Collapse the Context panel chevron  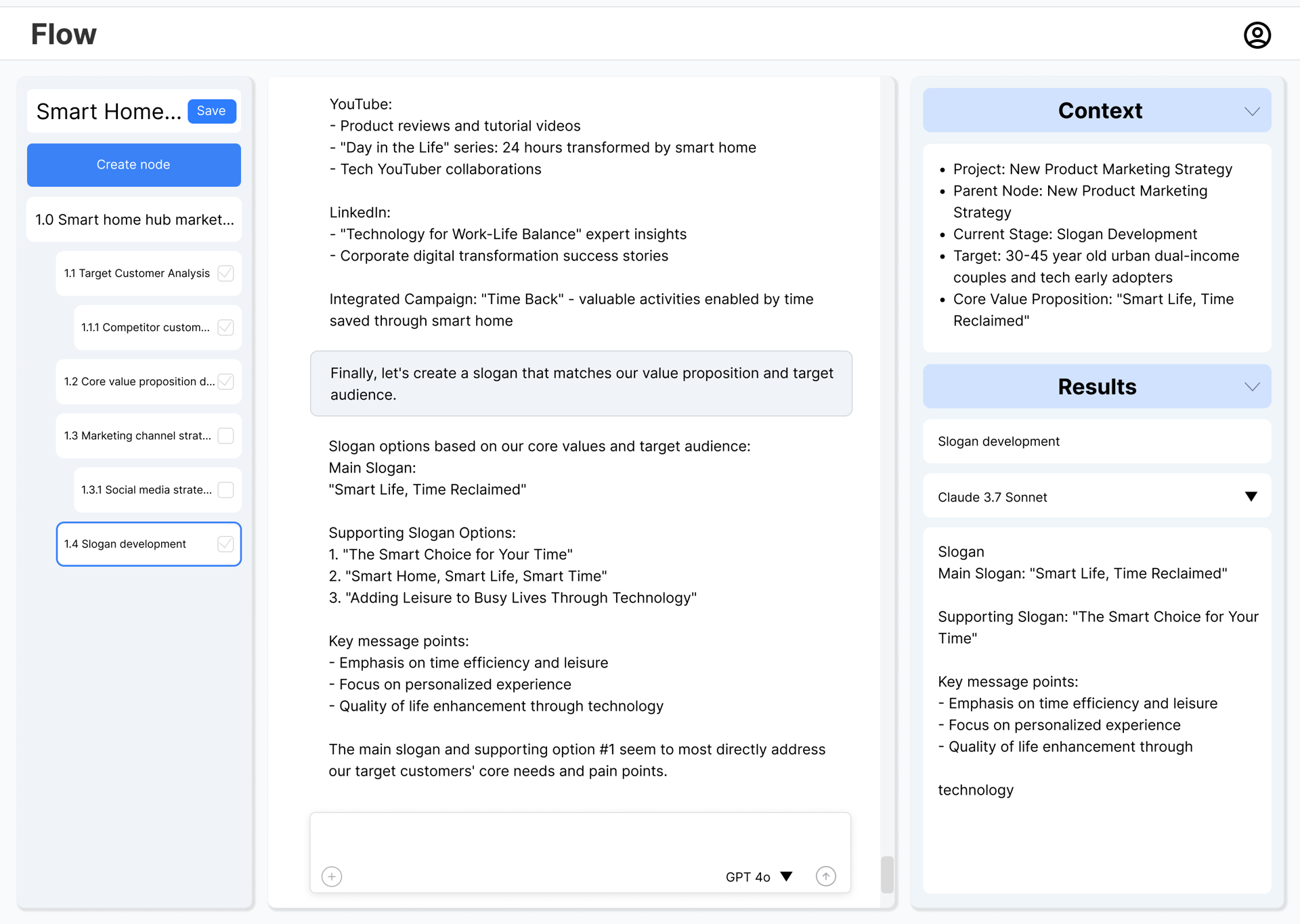tap(1252, 111)
